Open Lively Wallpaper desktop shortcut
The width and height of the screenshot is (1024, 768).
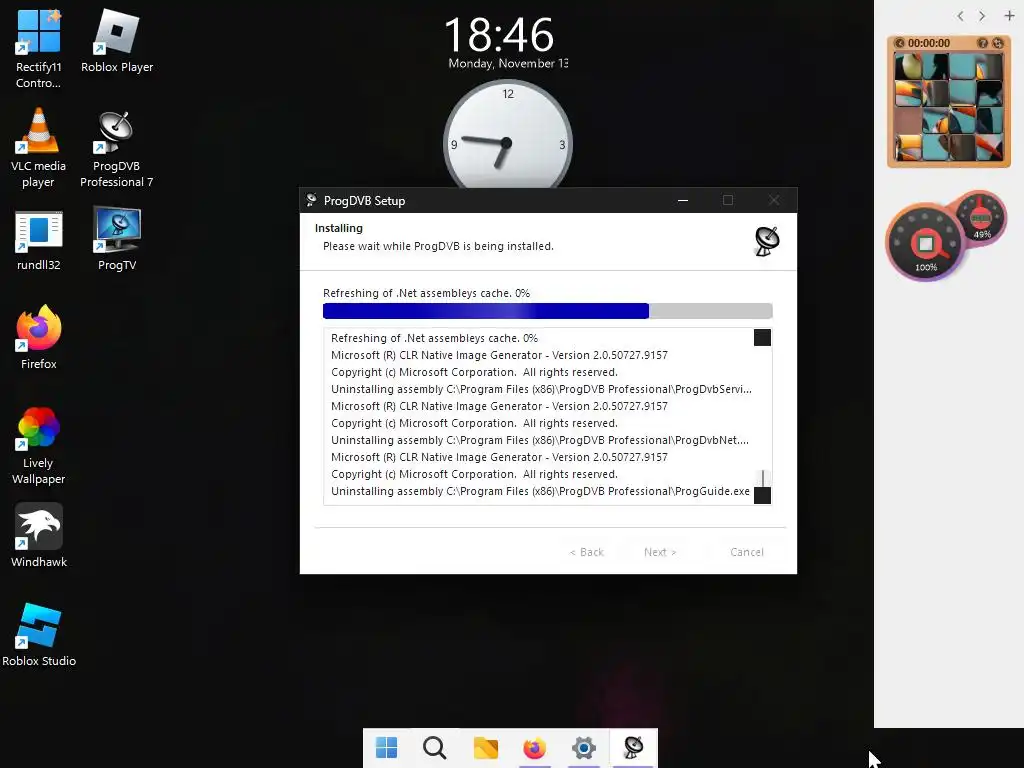coord(39,445)
